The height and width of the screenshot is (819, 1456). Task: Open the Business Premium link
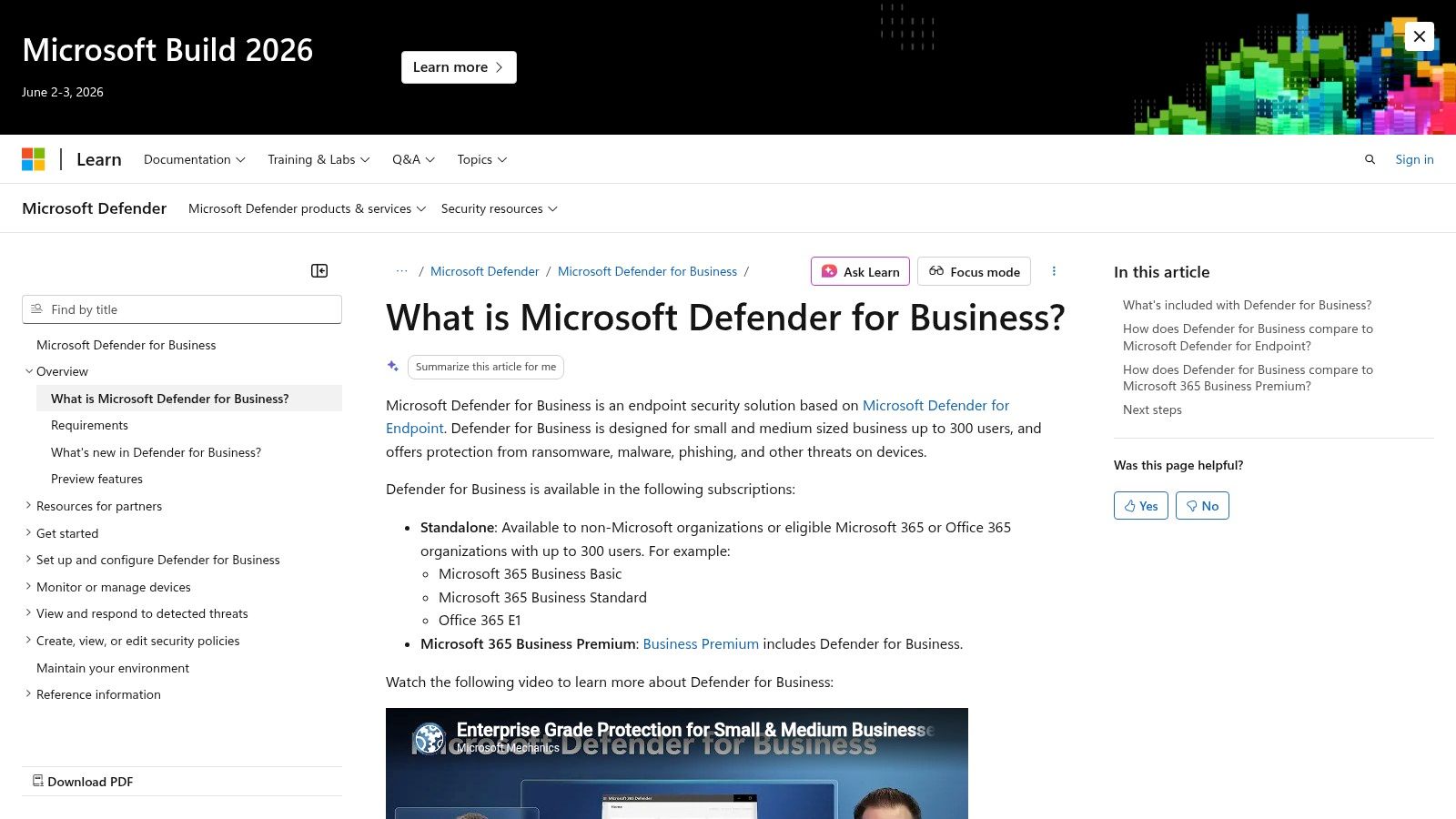tap(701, 643)
